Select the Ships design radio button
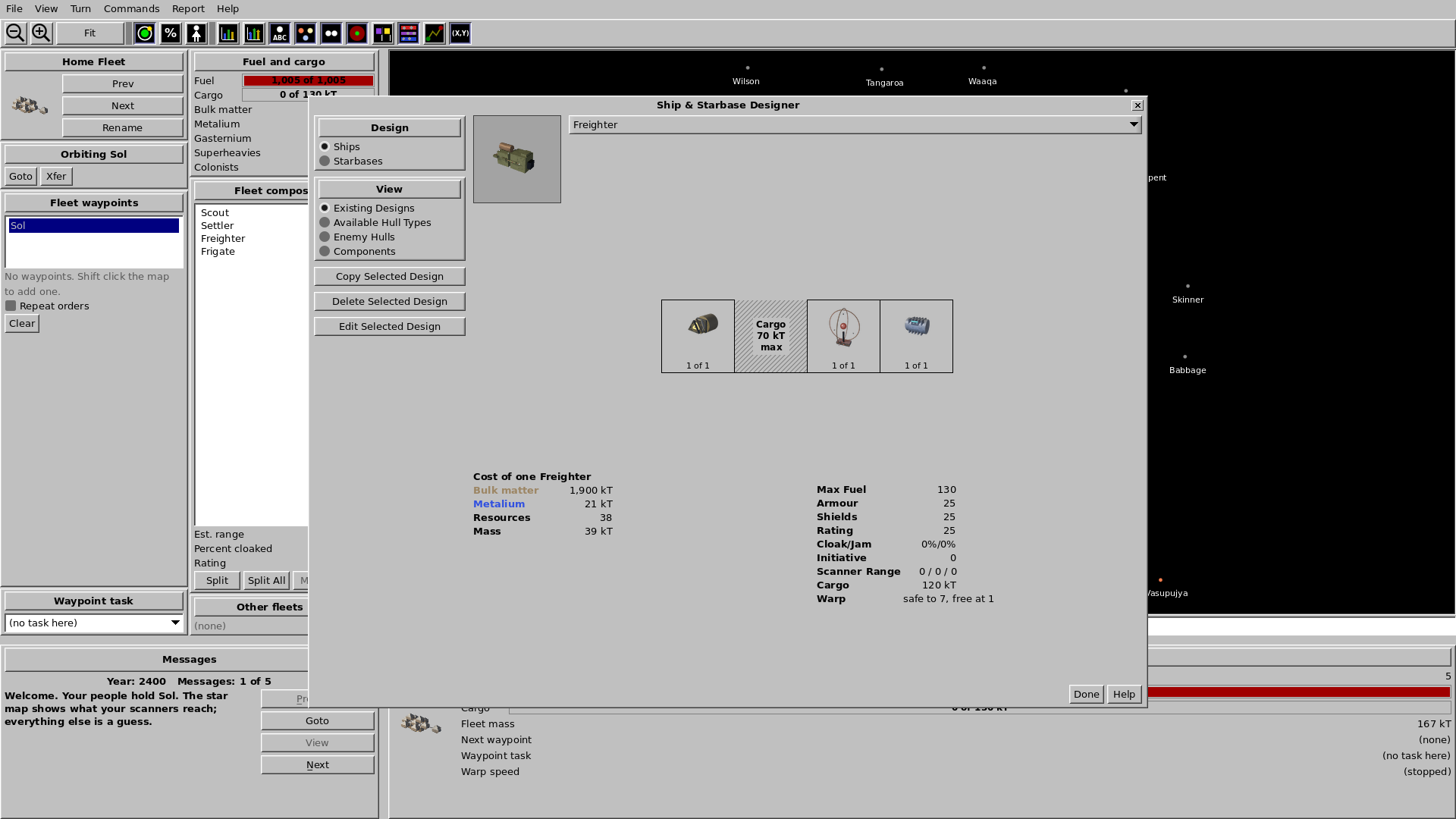The height and width of the screenshot is (819, 1456). (x=325, y=146)
